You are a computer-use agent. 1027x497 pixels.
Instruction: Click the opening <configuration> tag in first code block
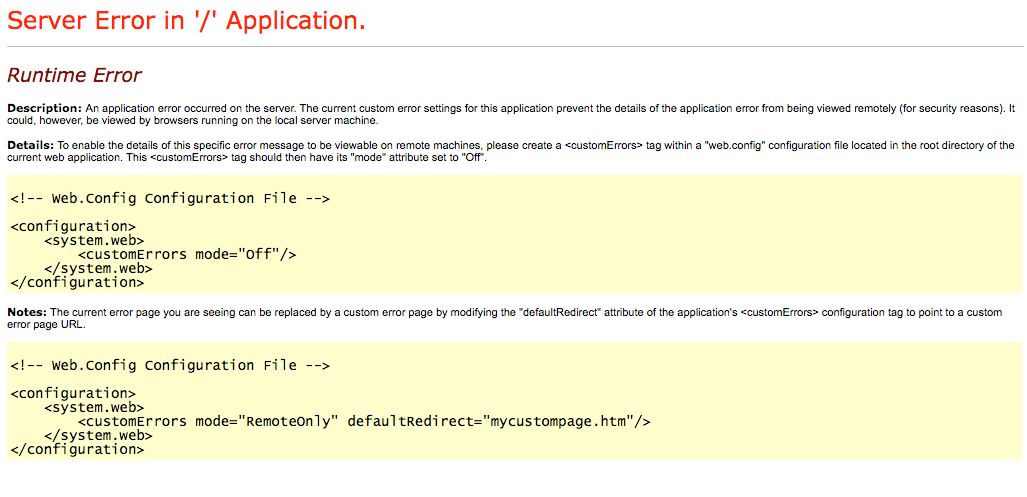73,226
